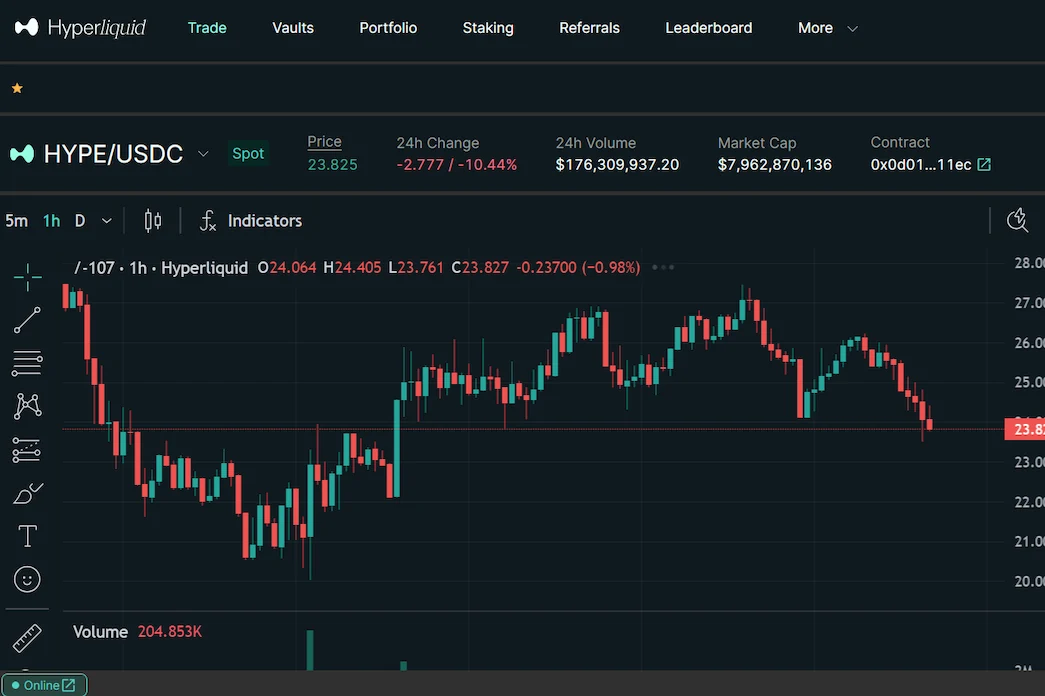Click the price value 23.825
1045x696 pixels.
333,165
